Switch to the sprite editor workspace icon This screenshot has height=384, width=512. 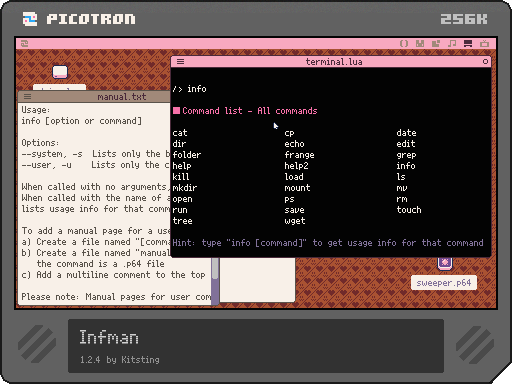(x=420, y=44)
